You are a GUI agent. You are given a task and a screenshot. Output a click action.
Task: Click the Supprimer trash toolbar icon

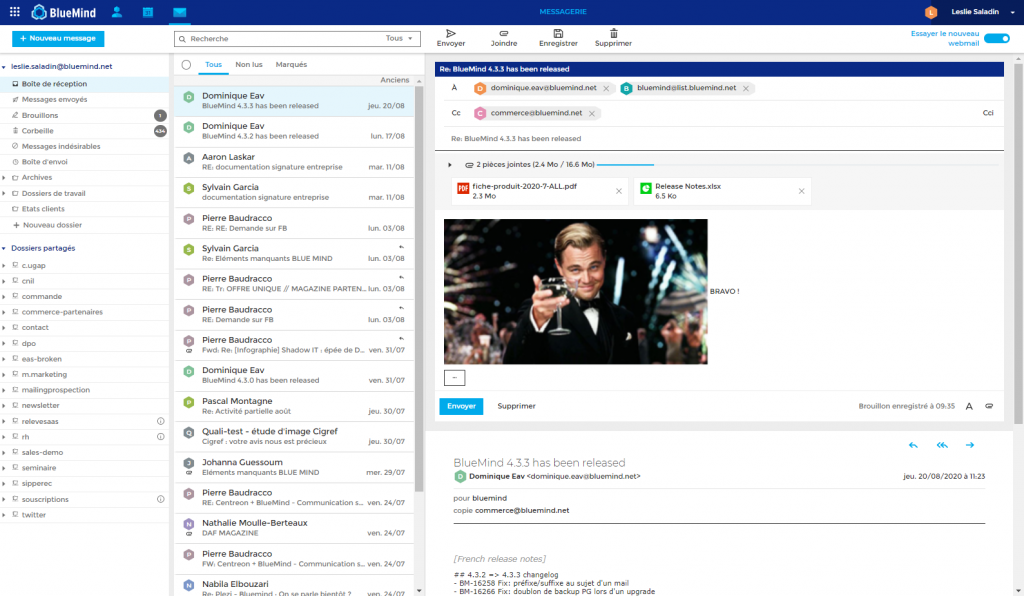pyautogui.click(x=613, y=33)
